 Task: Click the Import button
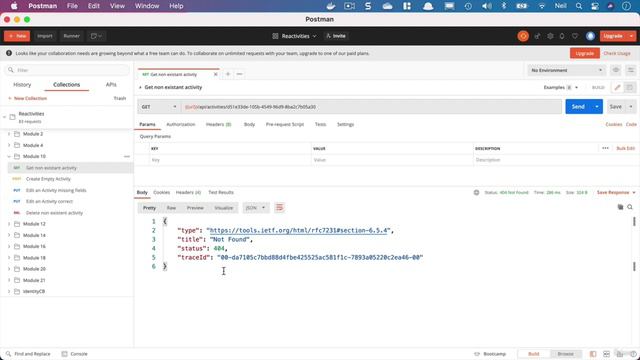(44, 36)
